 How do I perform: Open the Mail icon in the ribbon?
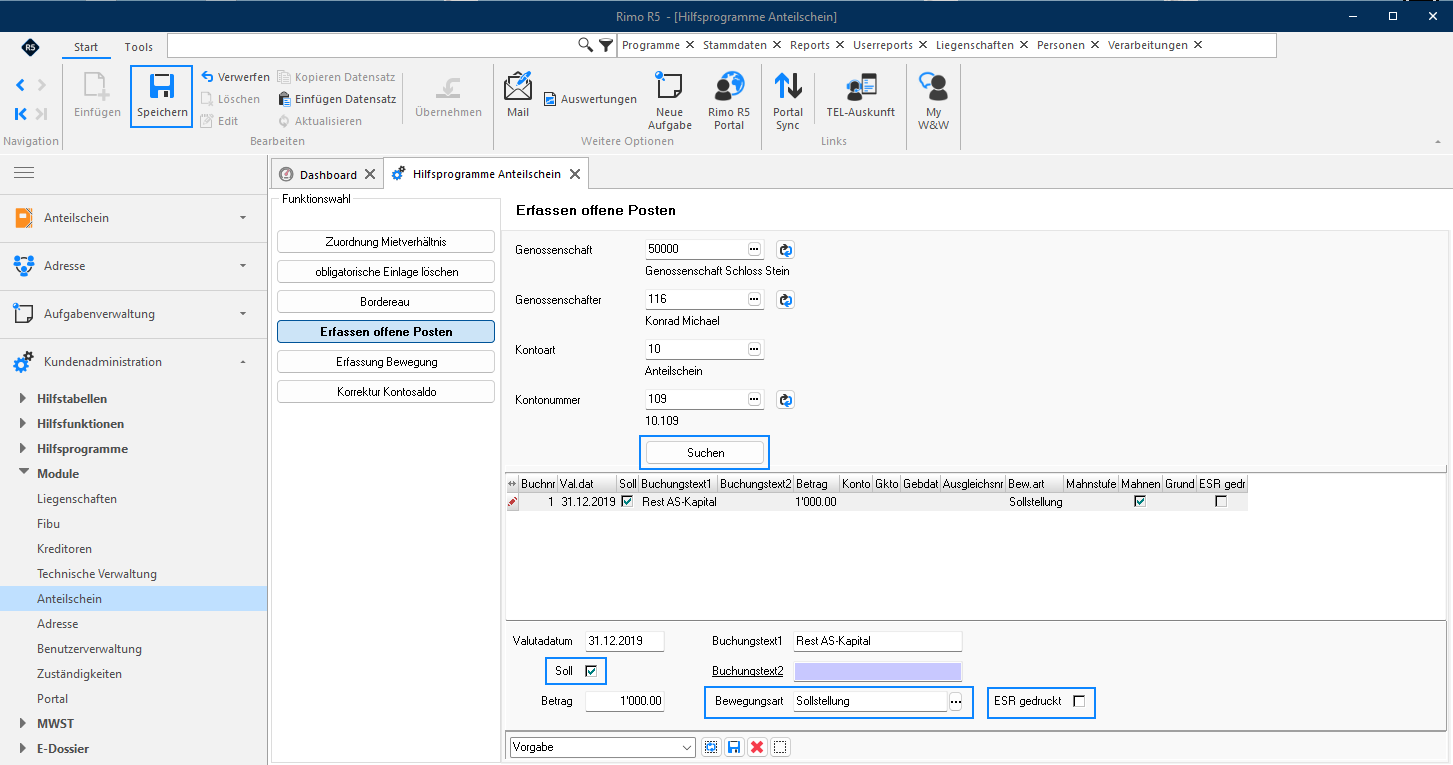click(x=518, y=87)
